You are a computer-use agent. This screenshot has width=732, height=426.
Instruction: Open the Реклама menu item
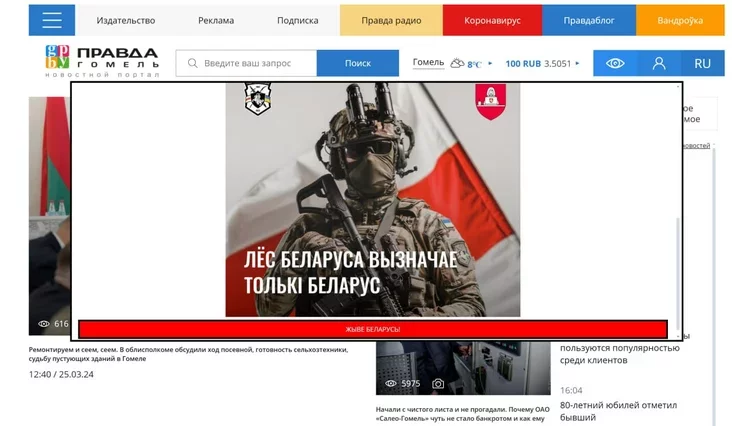pyautogui.click(x=216, y=20)
